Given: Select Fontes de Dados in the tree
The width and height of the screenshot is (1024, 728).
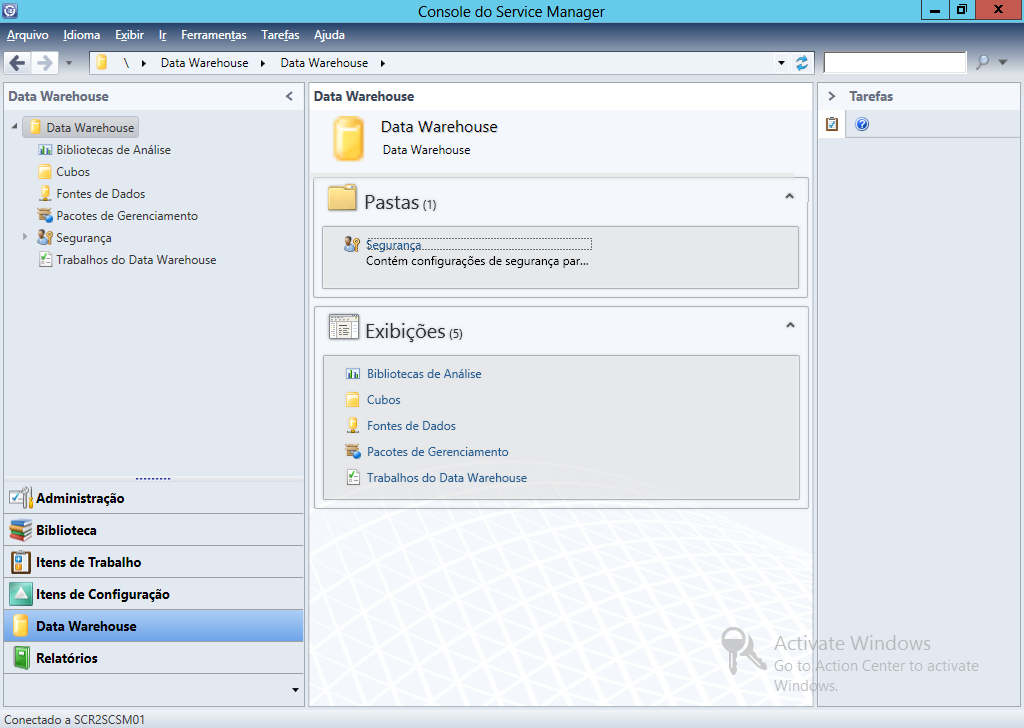Looking at the screenshot, I should tap(101, 194).
